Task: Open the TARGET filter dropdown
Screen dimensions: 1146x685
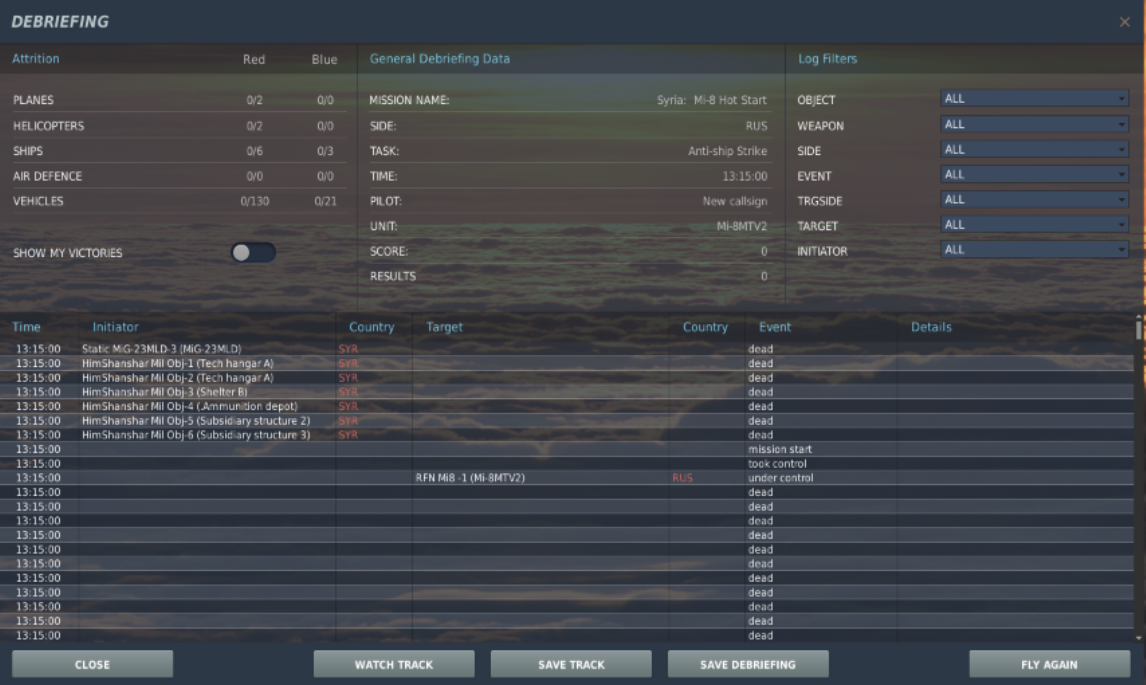Action: click(x=1034, y=224)
